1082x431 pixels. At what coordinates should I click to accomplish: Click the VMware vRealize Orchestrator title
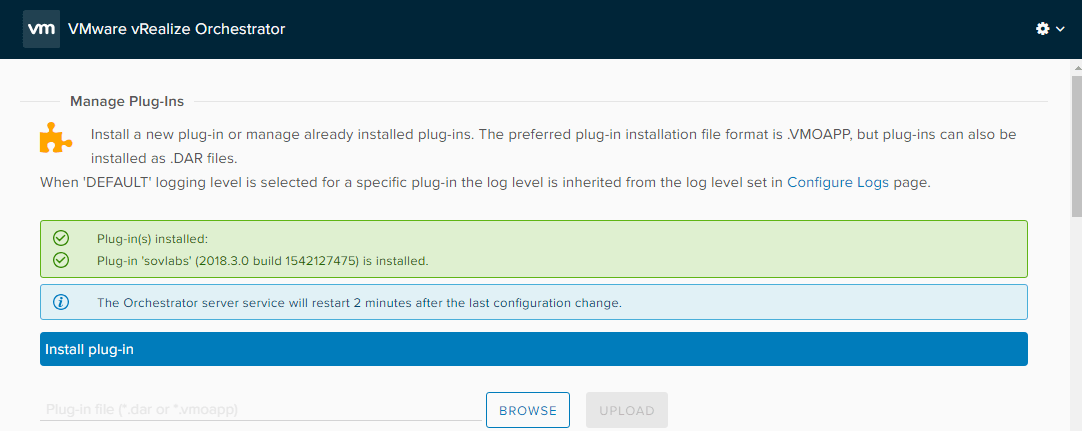click(x=176, y=29)
